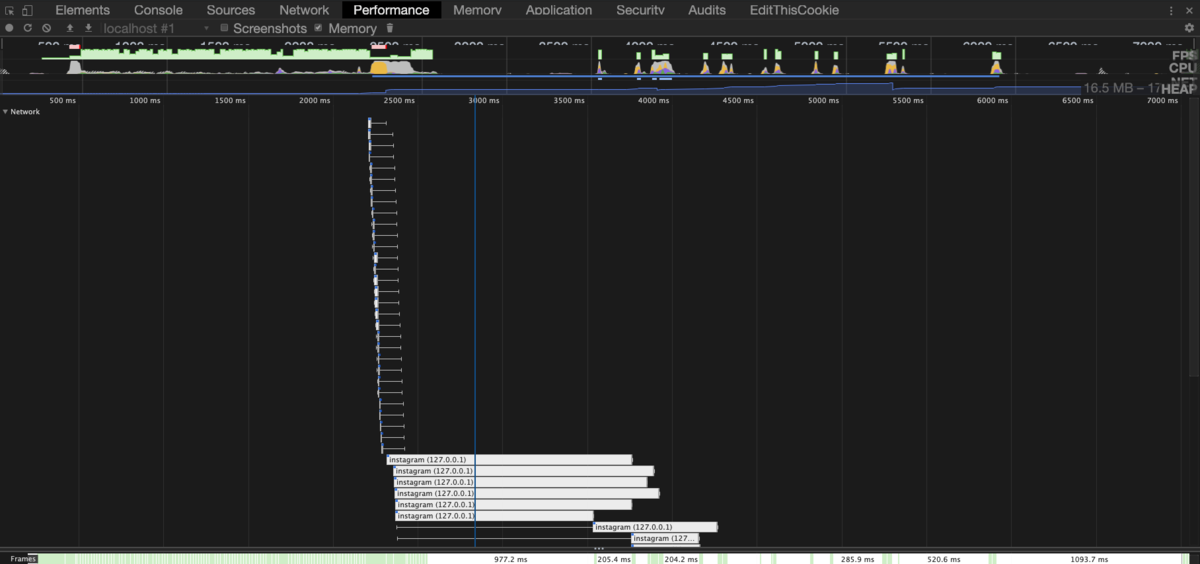Select the last full instagram (127.0.0.1) request bar
This screenshot has width=1200, height=564.
pos(655,527)
